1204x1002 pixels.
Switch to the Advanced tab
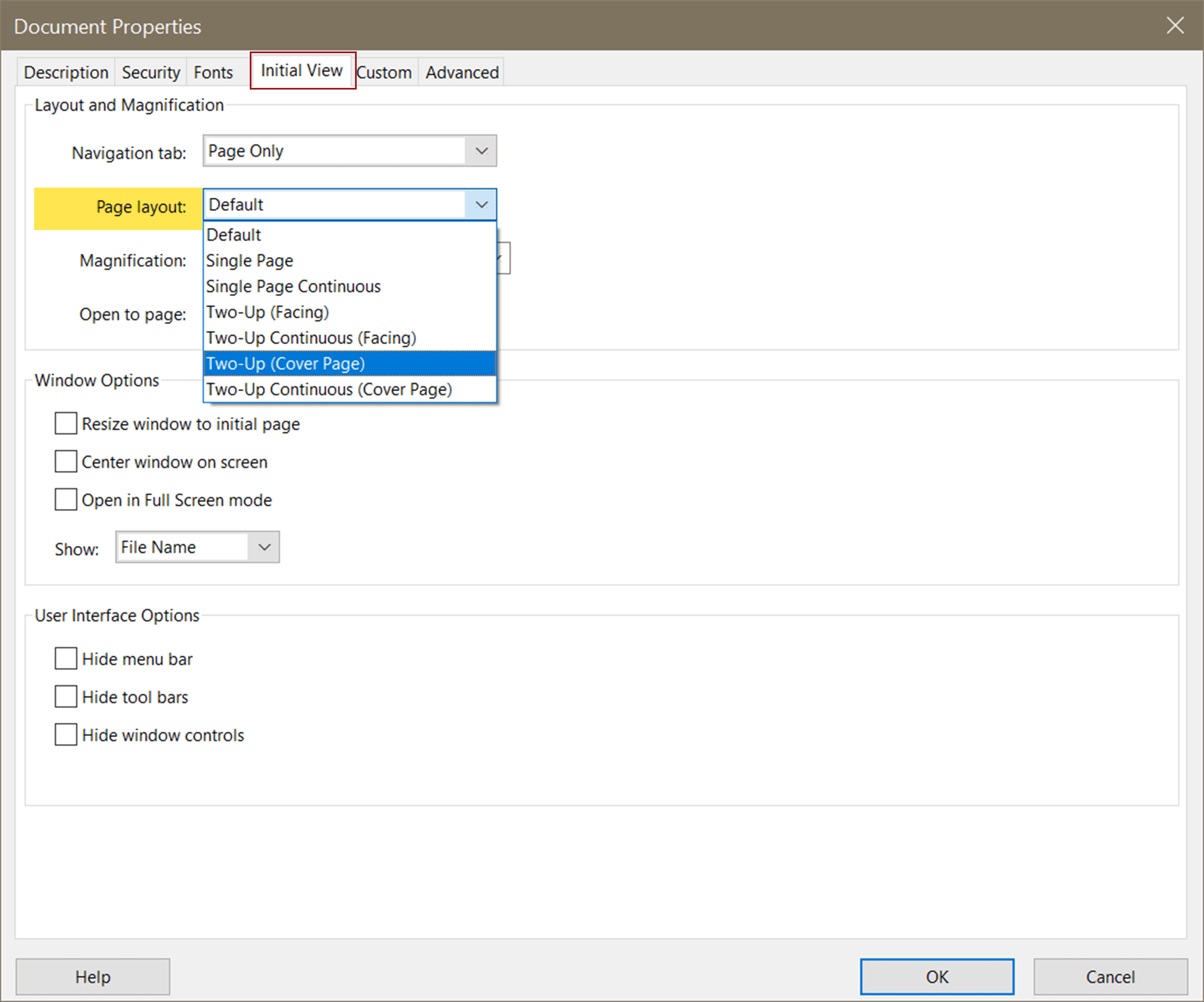coord(460,71)
